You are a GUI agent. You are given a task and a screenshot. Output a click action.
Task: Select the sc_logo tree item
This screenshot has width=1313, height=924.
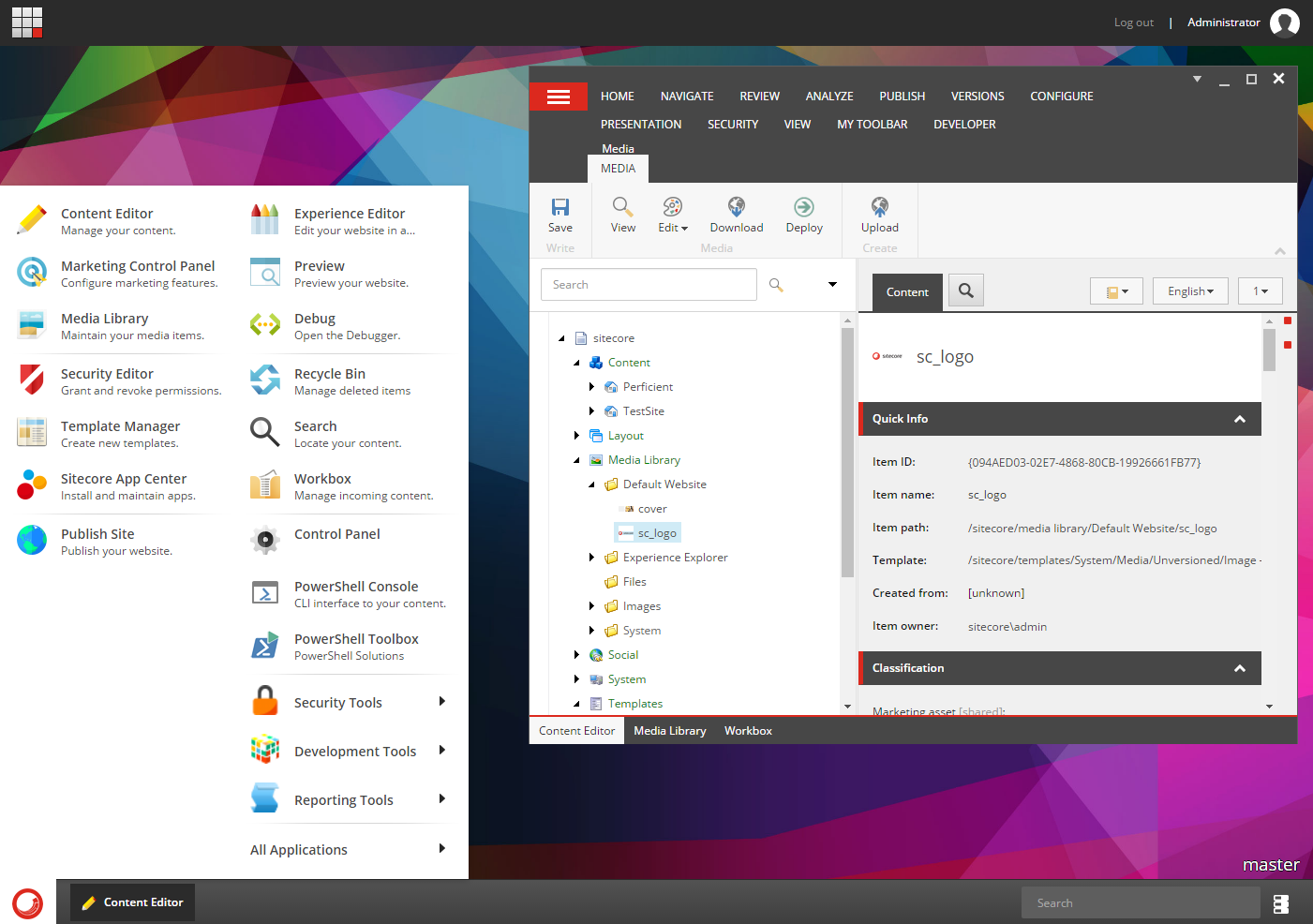(648, 533)
